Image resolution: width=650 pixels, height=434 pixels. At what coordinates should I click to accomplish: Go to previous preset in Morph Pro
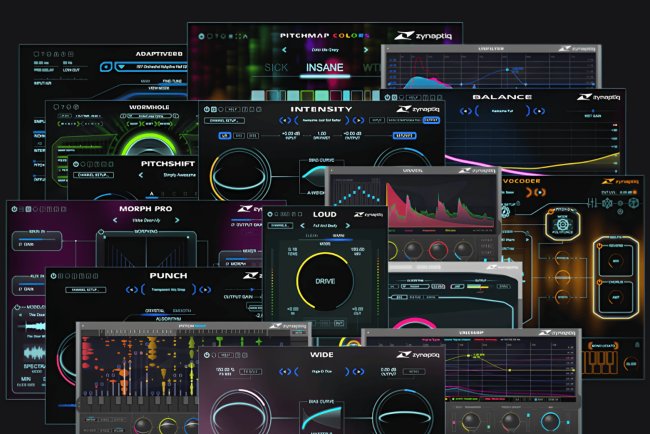pos(115,220)
